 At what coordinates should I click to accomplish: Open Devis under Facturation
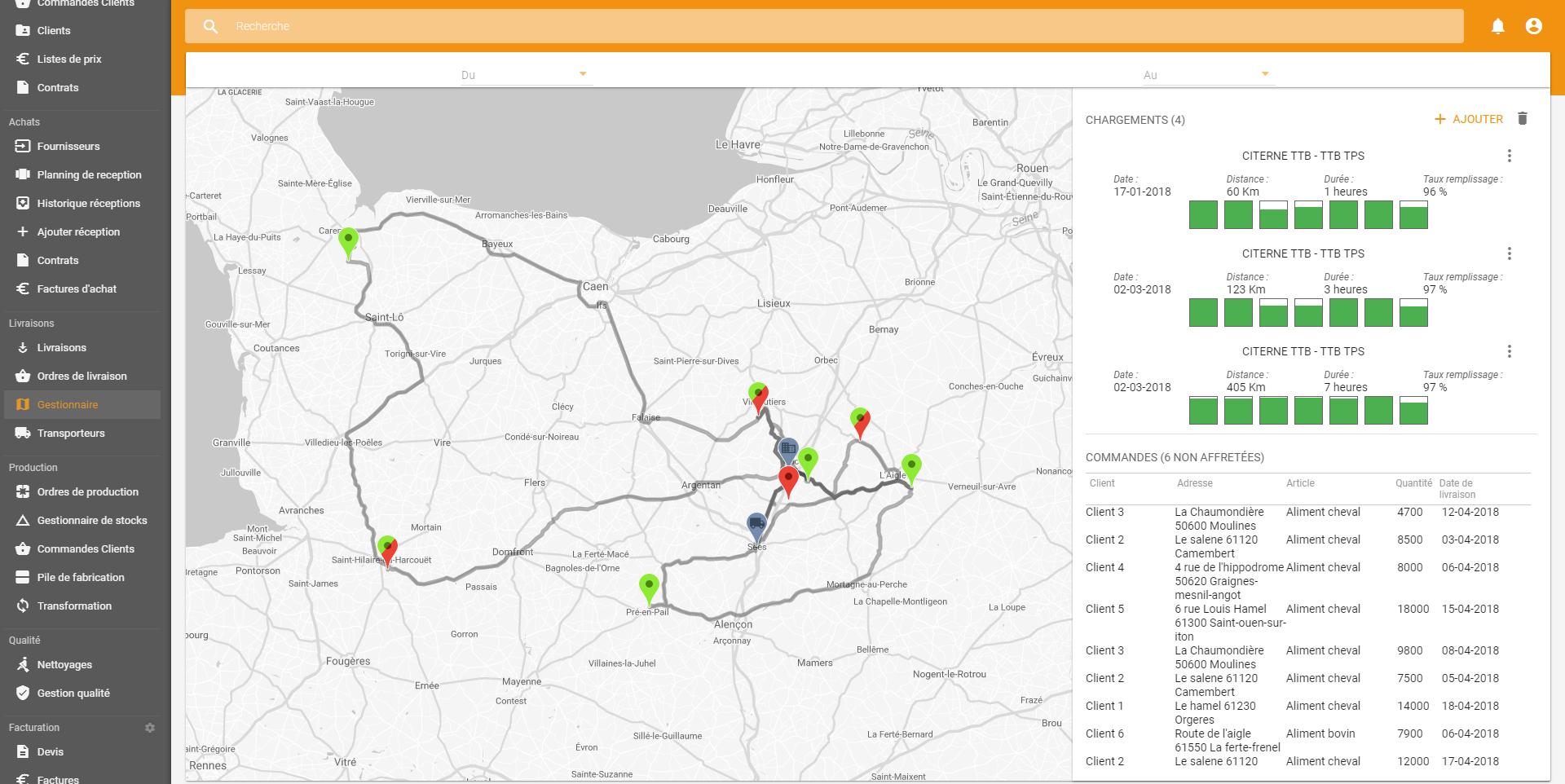tap(50, 752)
